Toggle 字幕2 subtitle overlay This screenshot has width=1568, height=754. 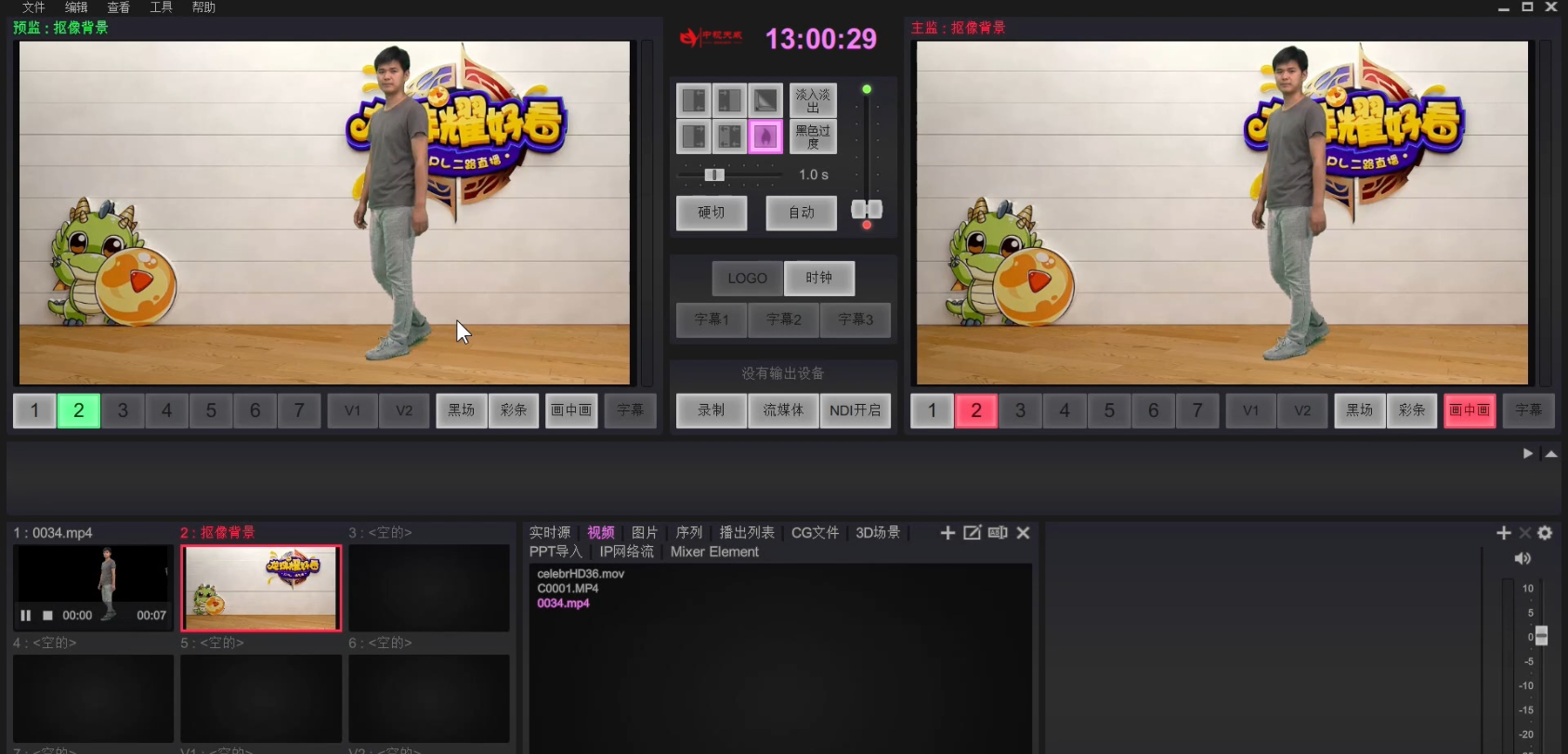pyautogui.click(x=784, y=319)
